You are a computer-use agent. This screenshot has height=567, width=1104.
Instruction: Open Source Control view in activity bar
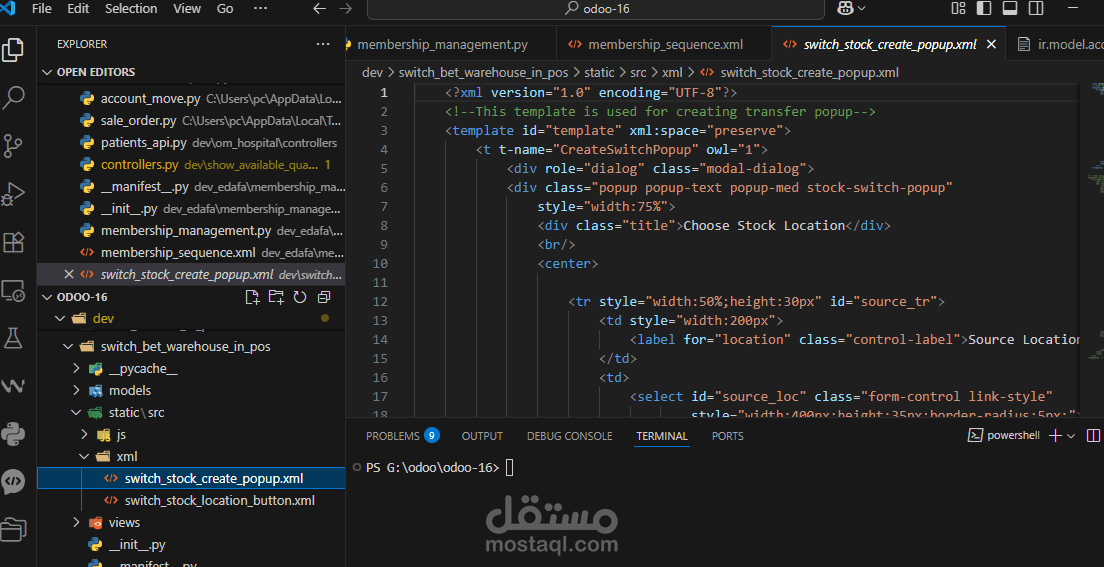13,145
